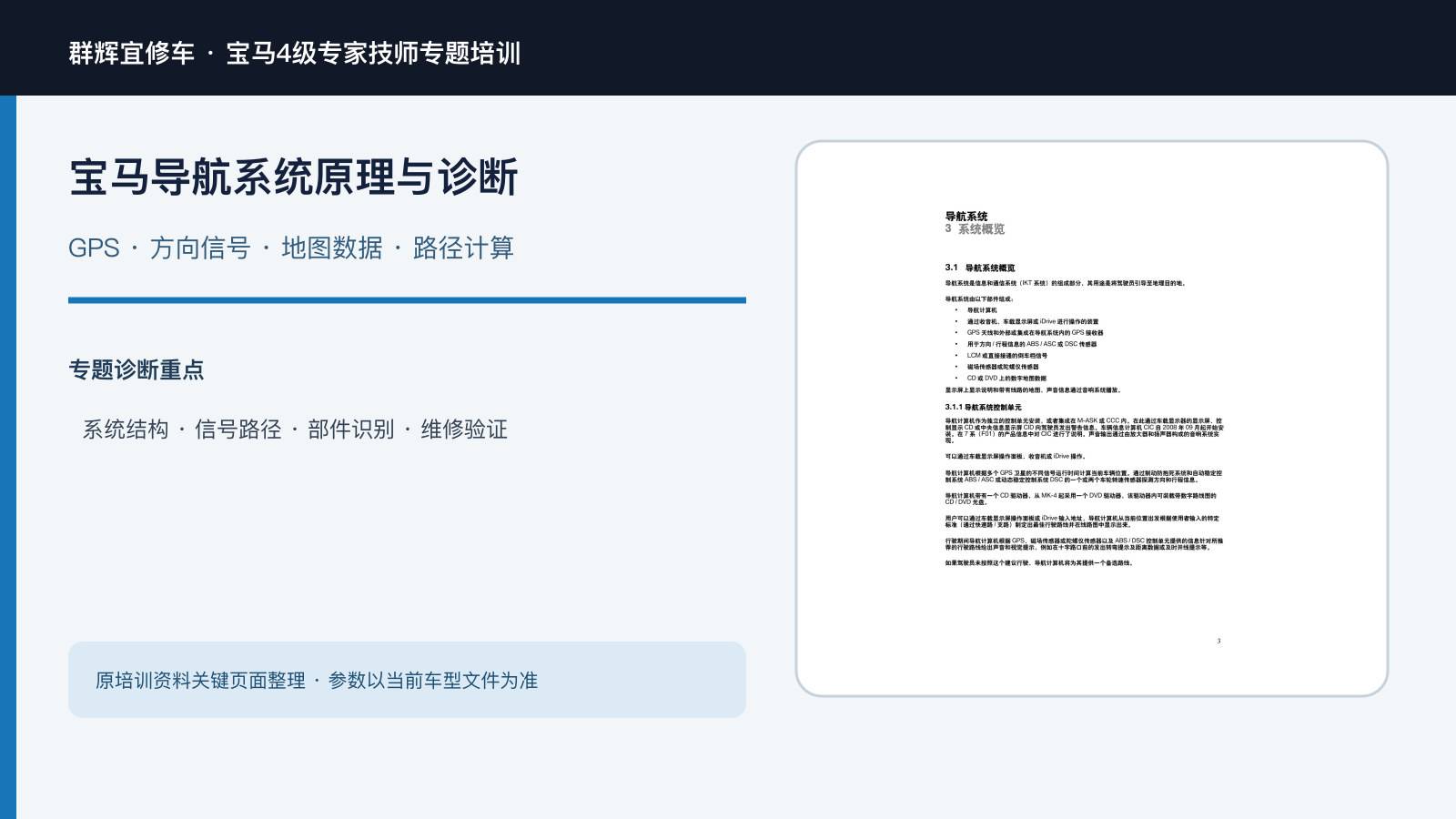The image size is (1456, 819).
Task: Click the bullet LCM 或直接接通的倒车档信号
Action: coord(1007,356)
